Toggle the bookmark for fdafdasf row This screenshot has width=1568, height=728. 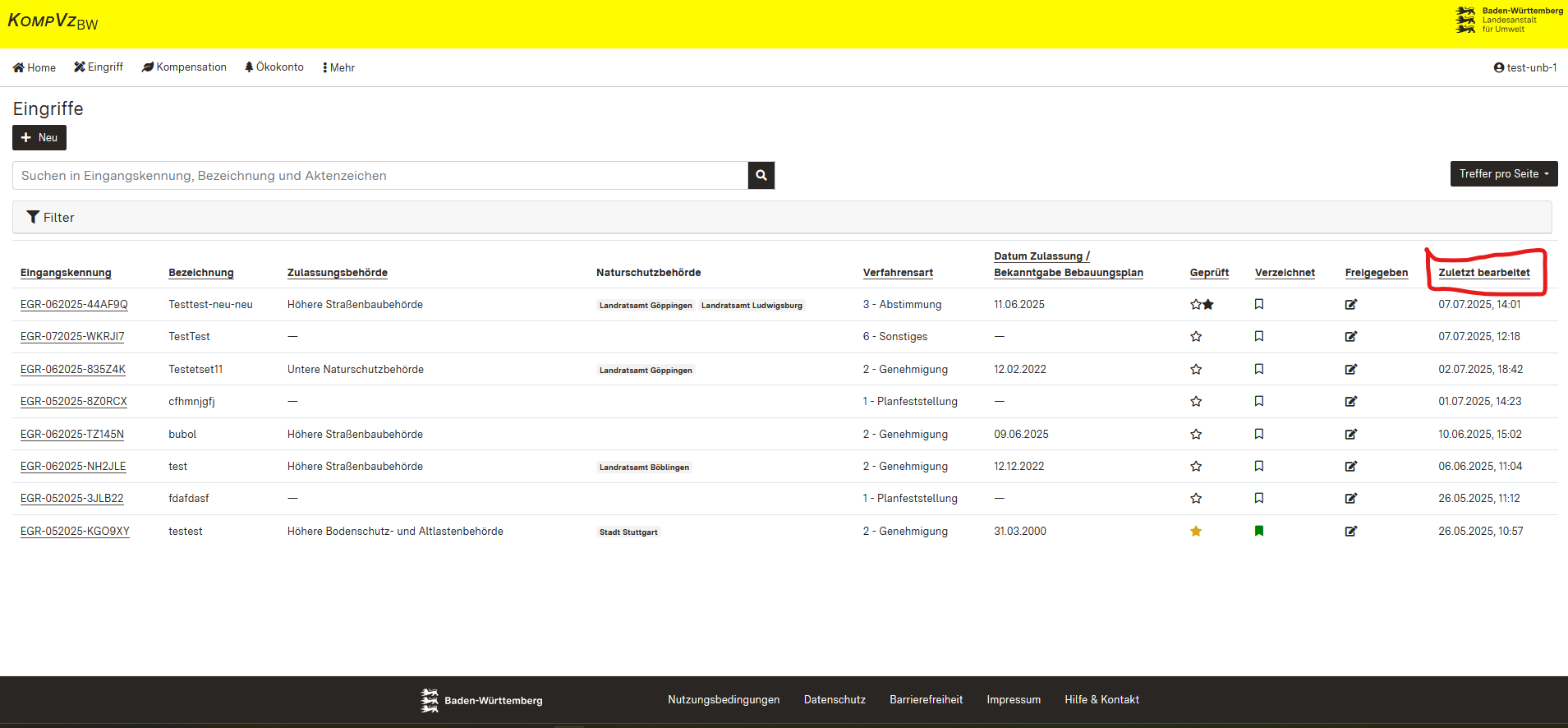point(1258,499)
